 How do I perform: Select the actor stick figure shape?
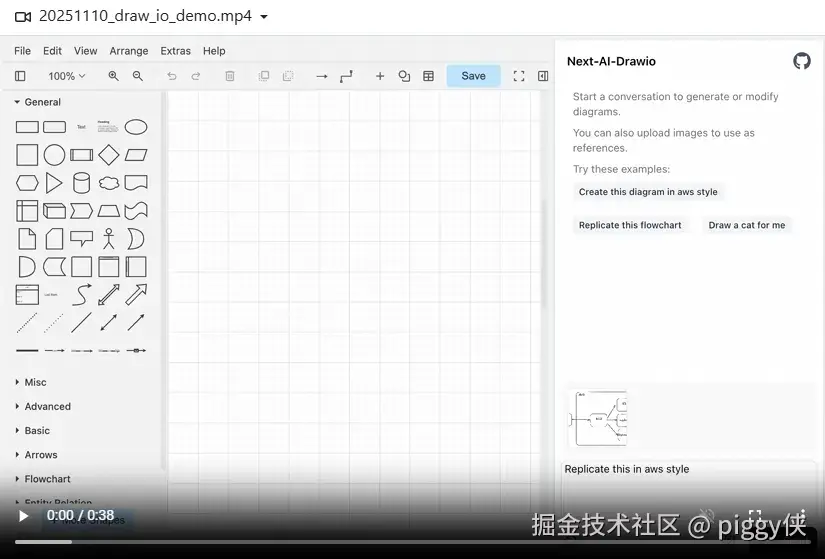109,238
